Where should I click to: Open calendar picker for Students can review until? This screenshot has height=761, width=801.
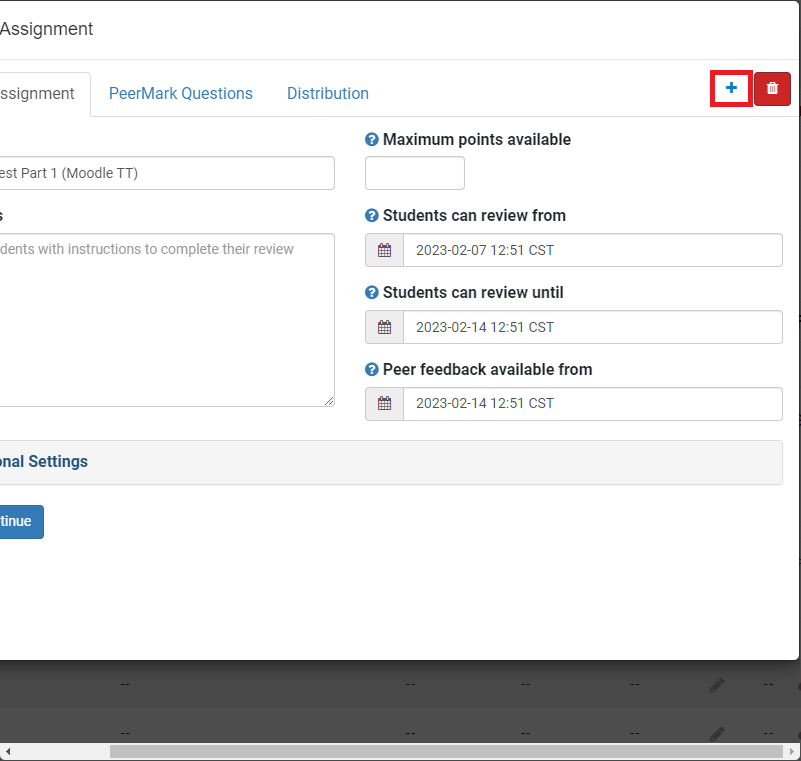tap(383, 326)
